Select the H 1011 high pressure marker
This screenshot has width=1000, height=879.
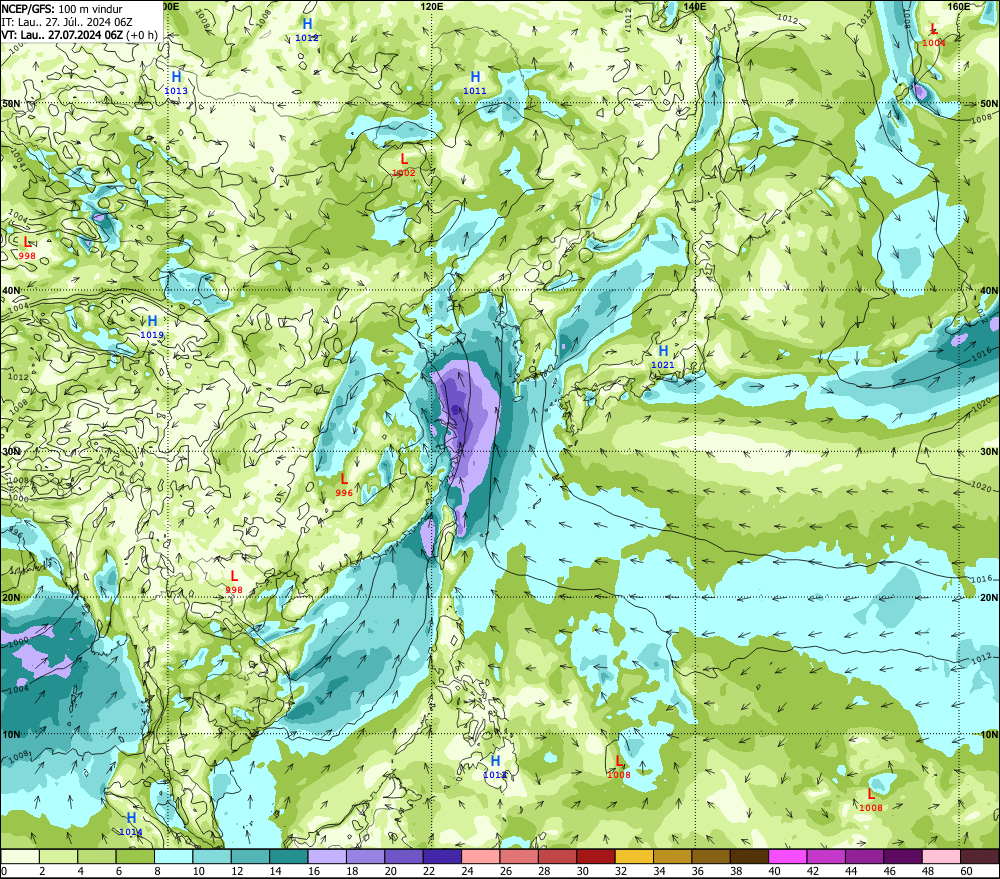[474, 84]
